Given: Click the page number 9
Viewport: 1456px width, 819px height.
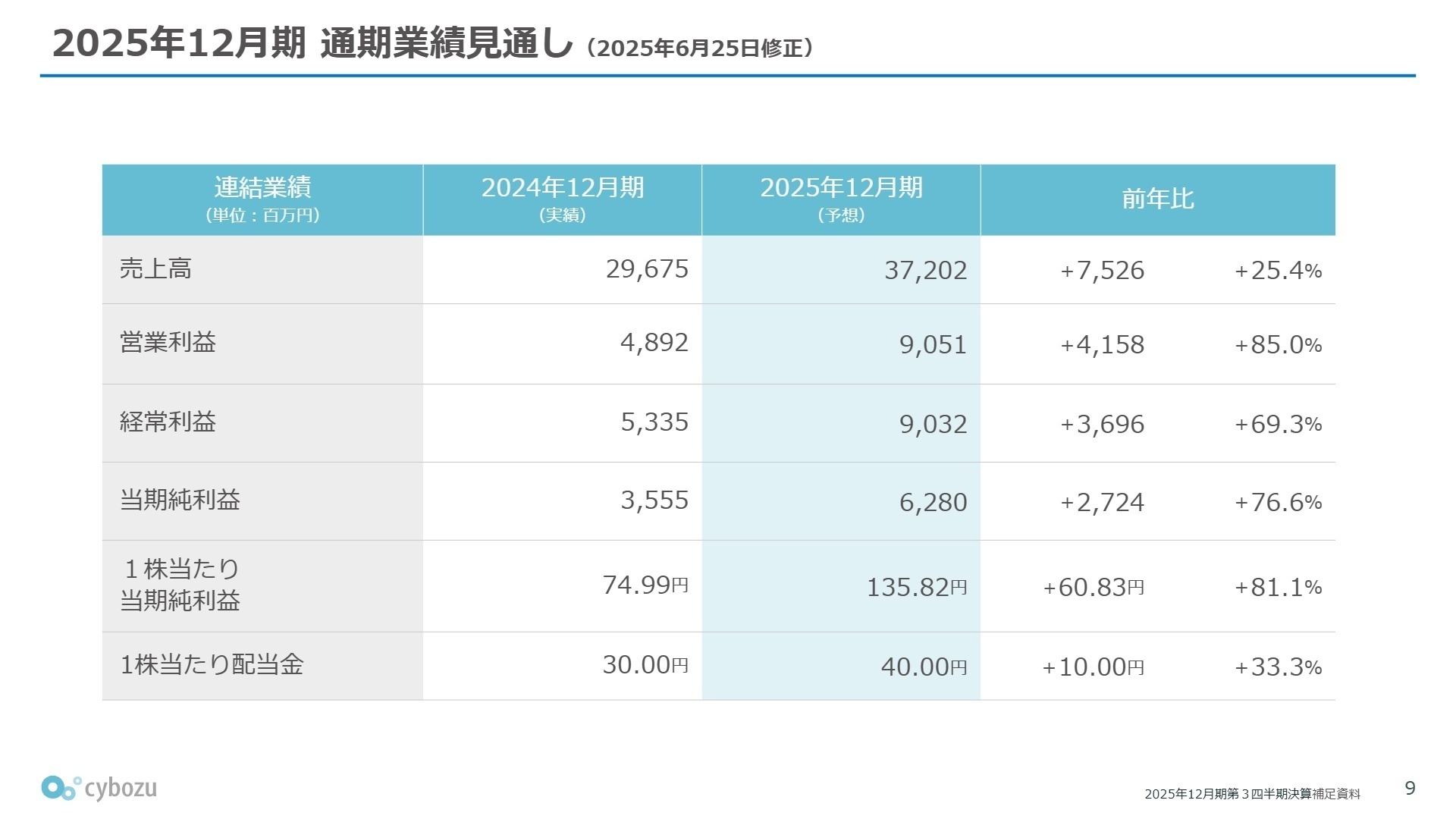Looking at the screenshot, I should pos(1410,789).
